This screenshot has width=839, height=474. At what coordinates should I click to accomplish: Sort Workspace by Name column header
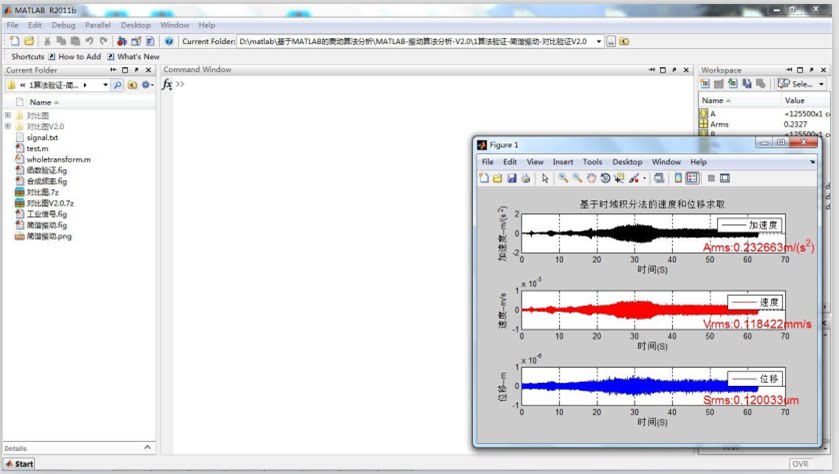[738, 100]
